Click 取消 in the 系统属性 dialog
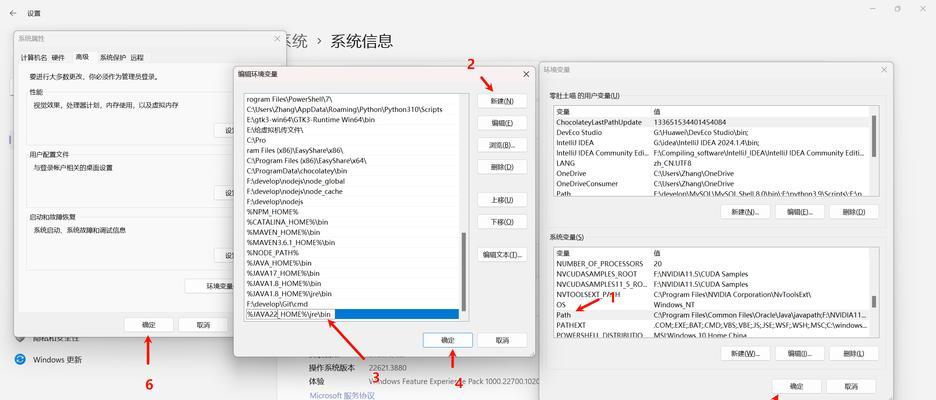Screen dimensions: 936x400 pyautogui.click(x=203, y=325)
